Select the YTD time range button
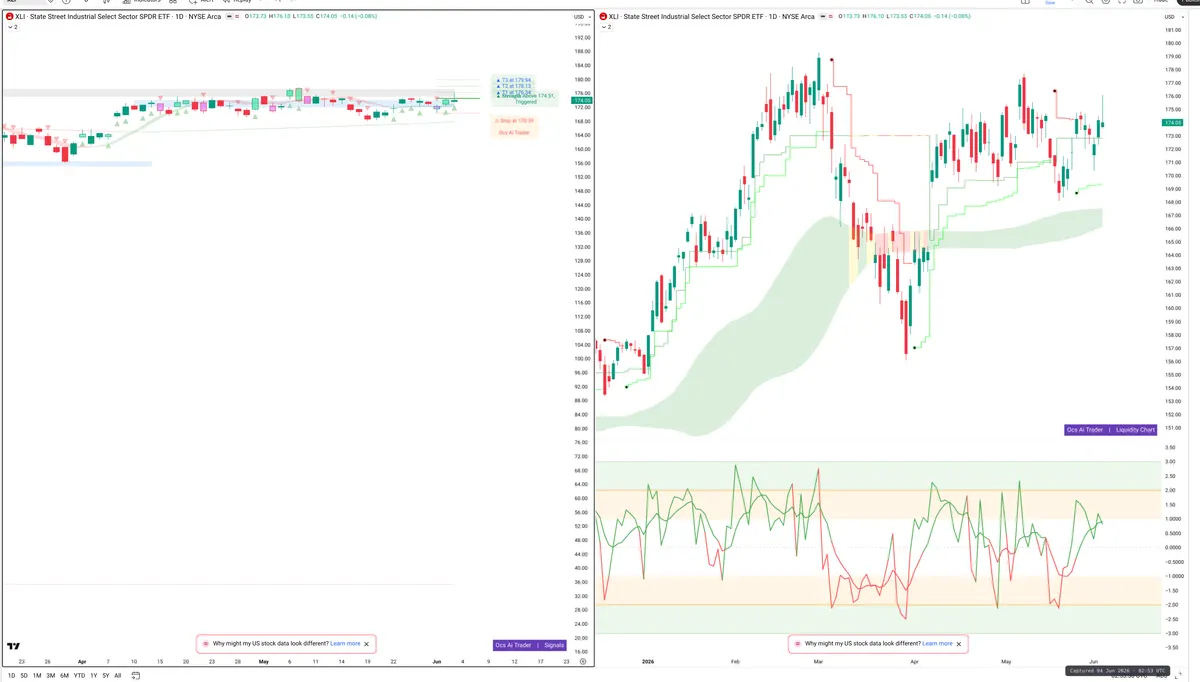1200x682 pixels. [x=79, y=676]
